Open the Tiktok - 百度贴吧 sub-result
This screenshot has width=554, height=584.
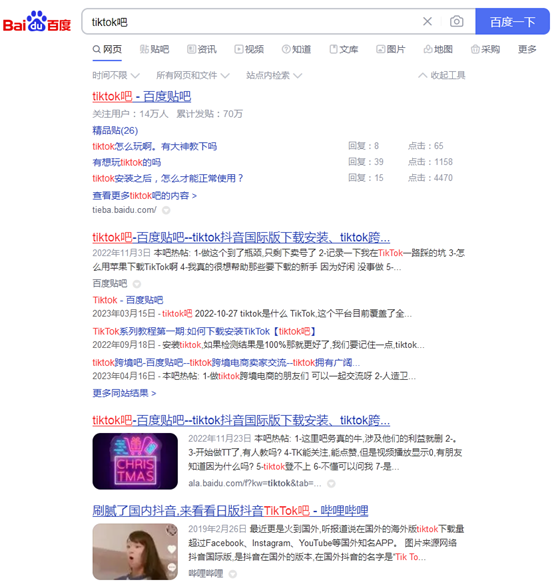128,300
